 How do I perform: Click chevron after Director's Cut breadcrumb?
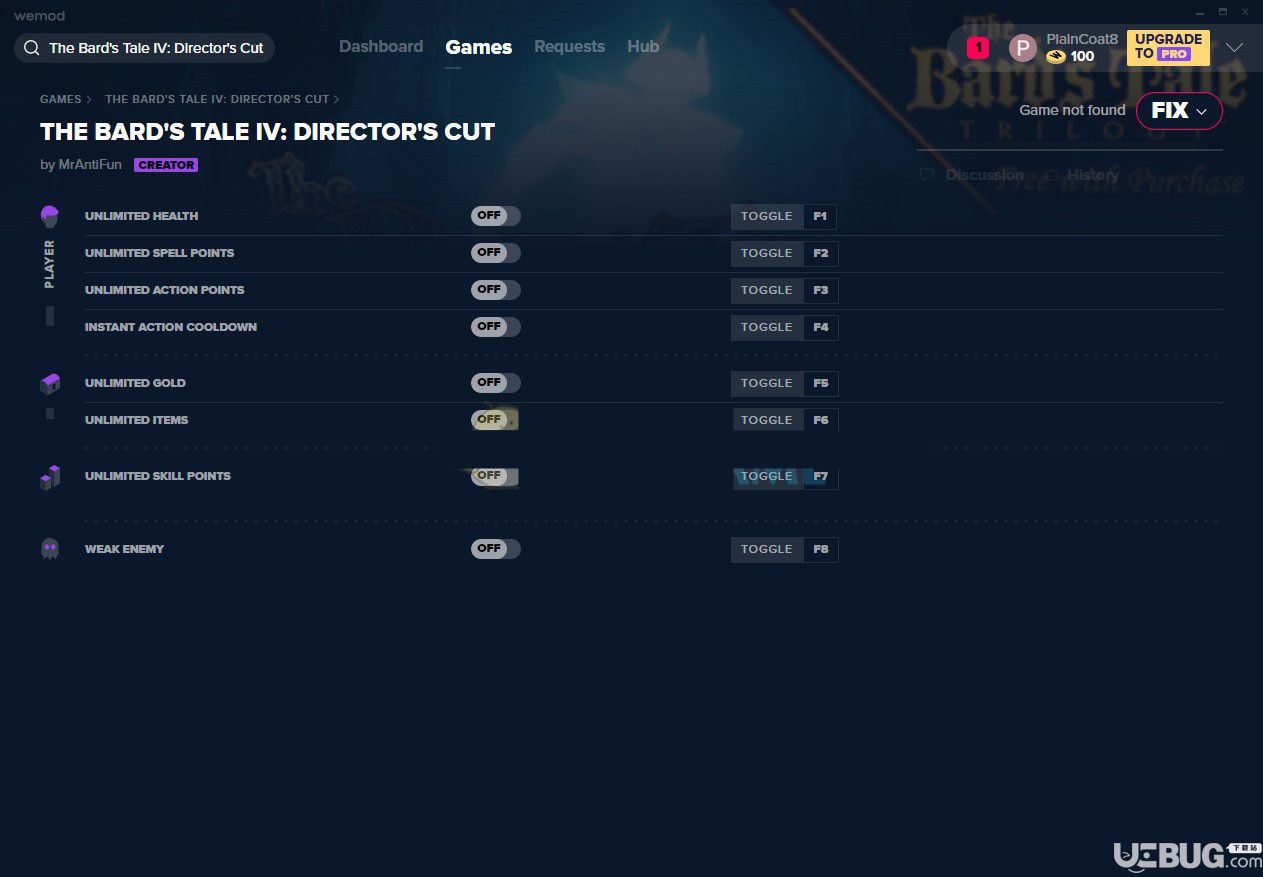pyautogui.click(x=336, y=100)
